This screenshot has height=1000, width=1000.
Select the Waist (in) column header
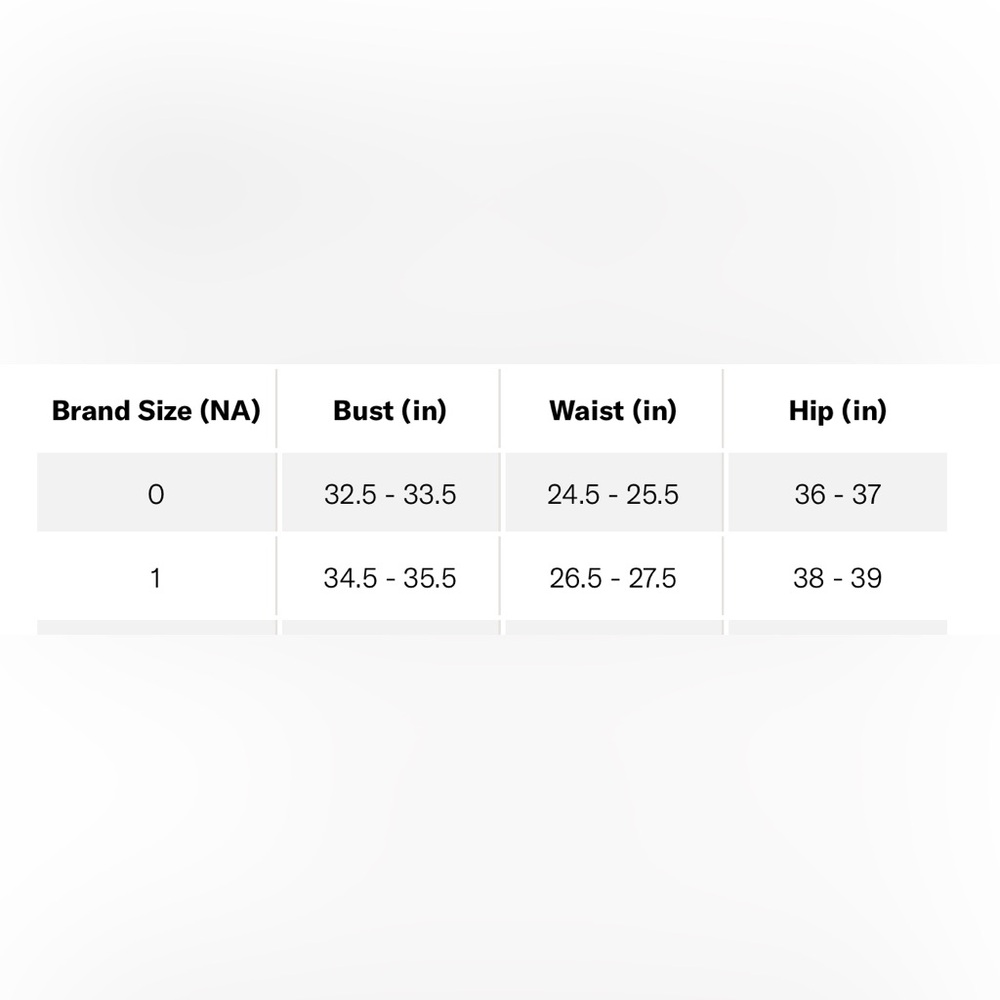point(614,410)
